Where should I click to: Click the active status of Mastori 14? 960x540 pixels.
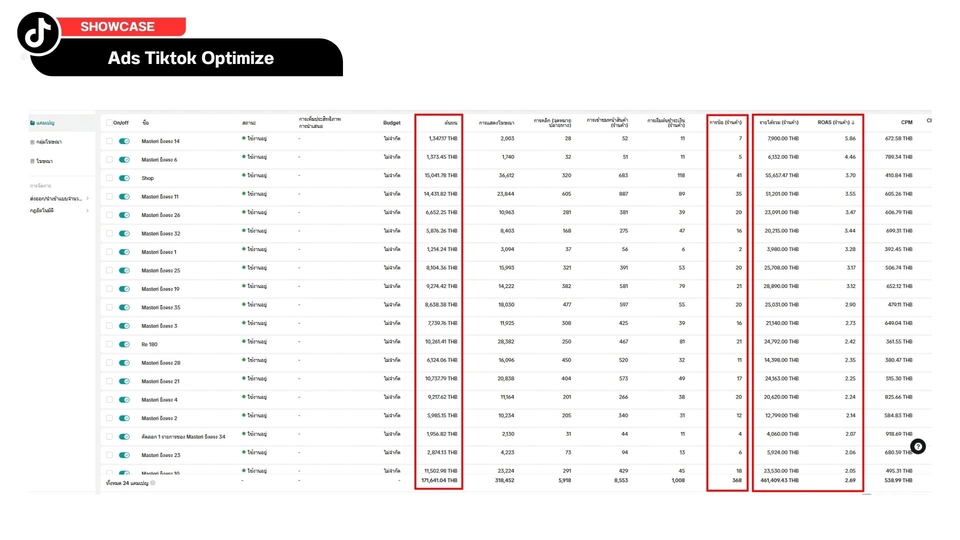click(x=255, y=138)
